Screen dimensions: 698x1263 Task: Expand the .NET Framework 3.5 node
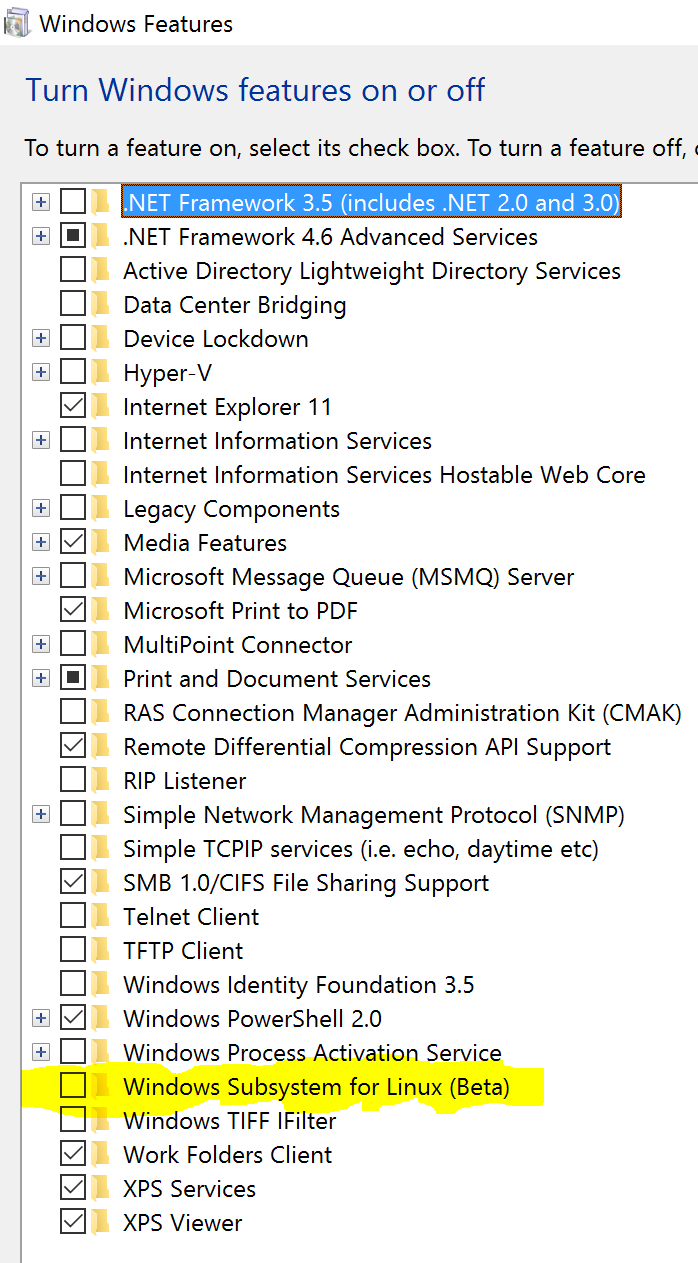click(x=40, y=203)
